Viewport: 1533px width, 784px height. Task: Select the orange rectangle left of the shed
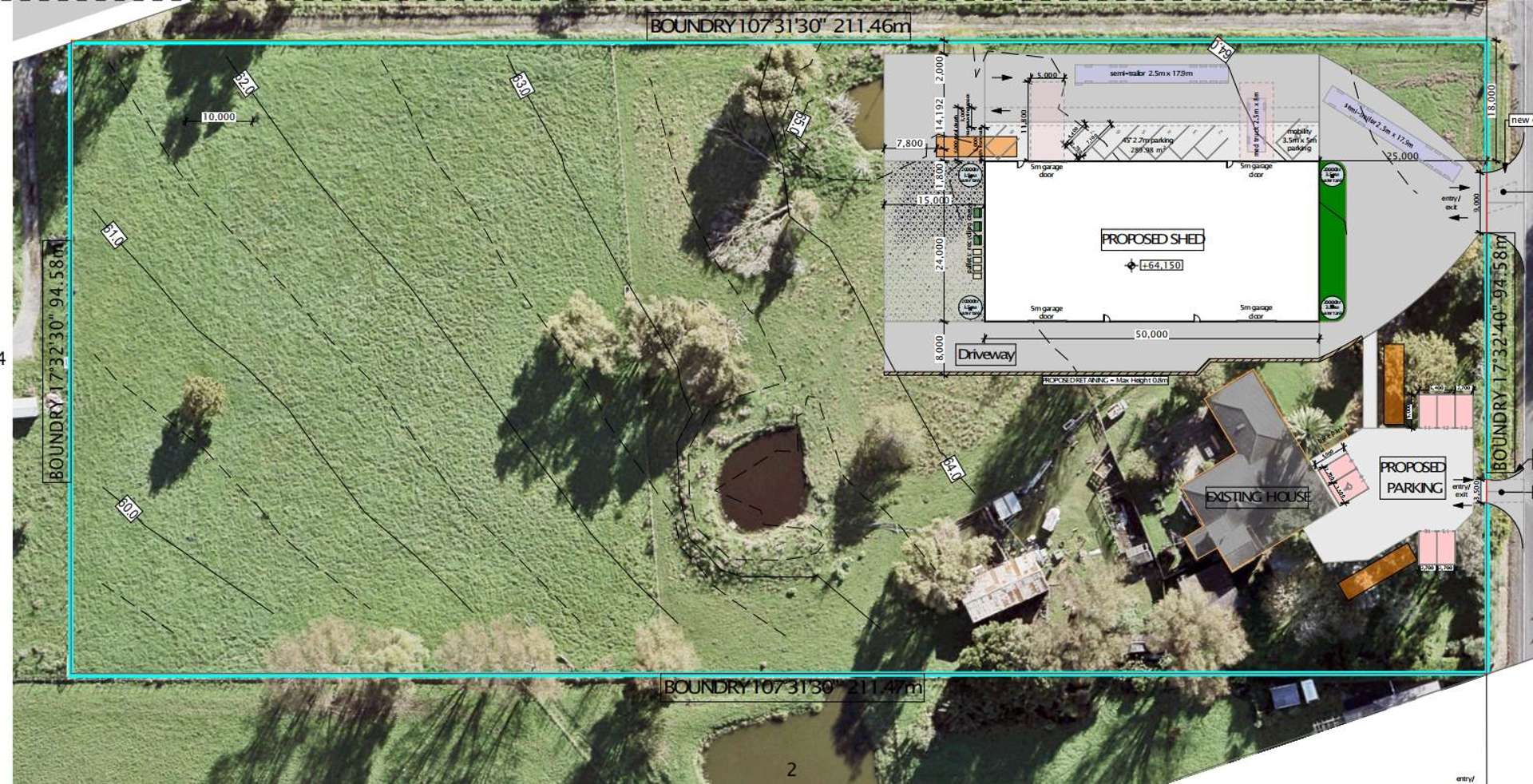click(976, 146)
